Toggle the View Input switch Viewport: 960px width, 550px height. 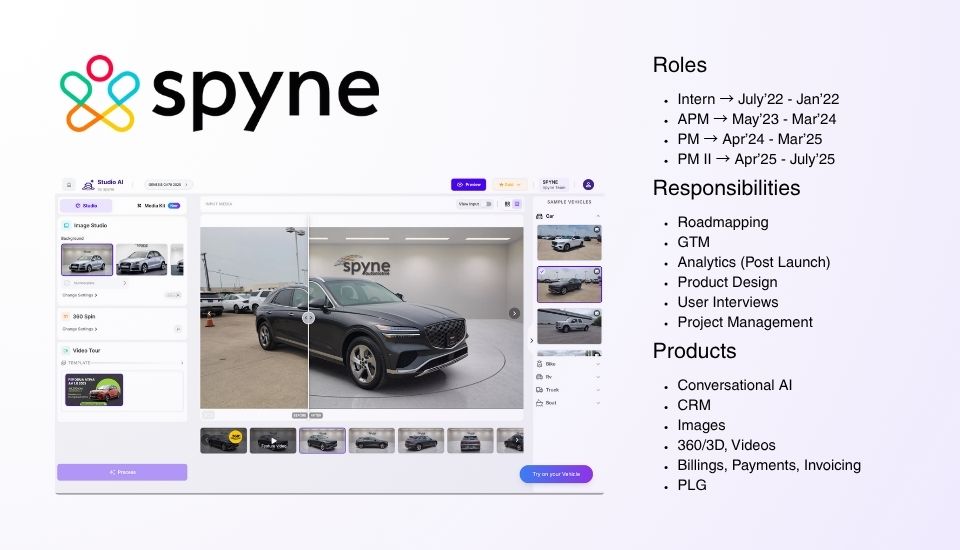tap(488, 204)
